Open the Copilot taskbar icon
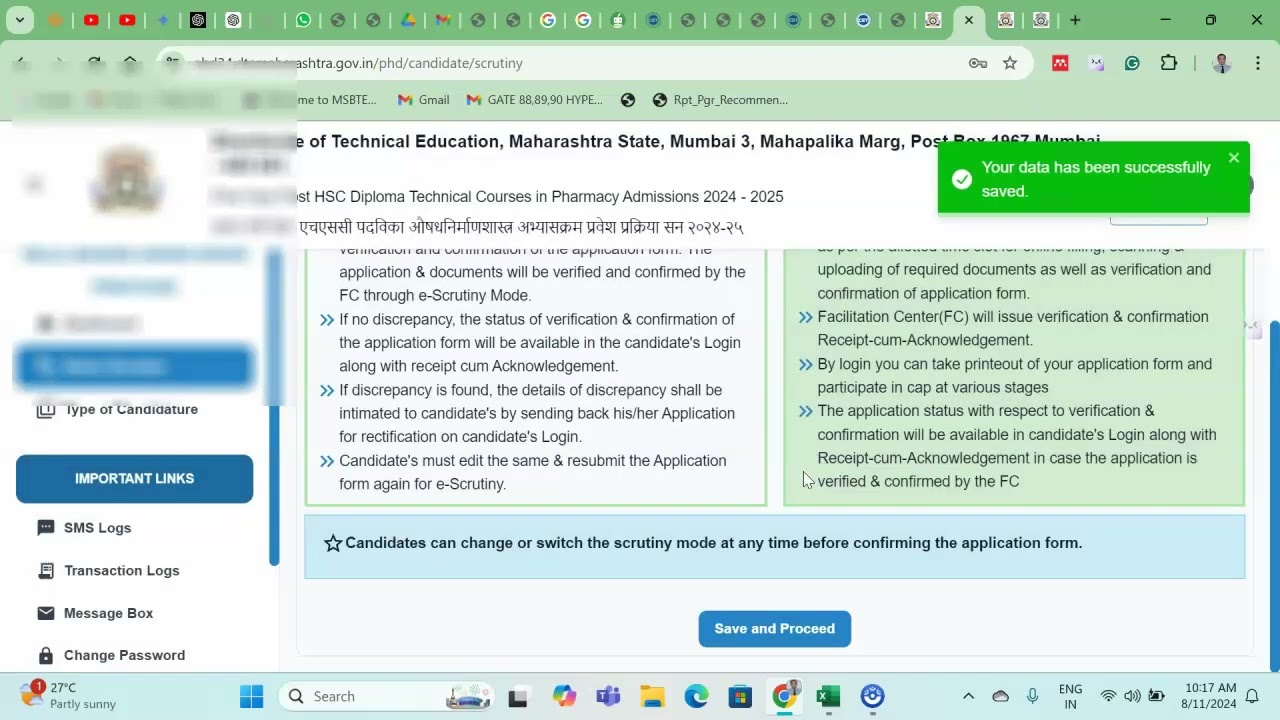This screenshot has height=720, width=1280. point(564,696)
